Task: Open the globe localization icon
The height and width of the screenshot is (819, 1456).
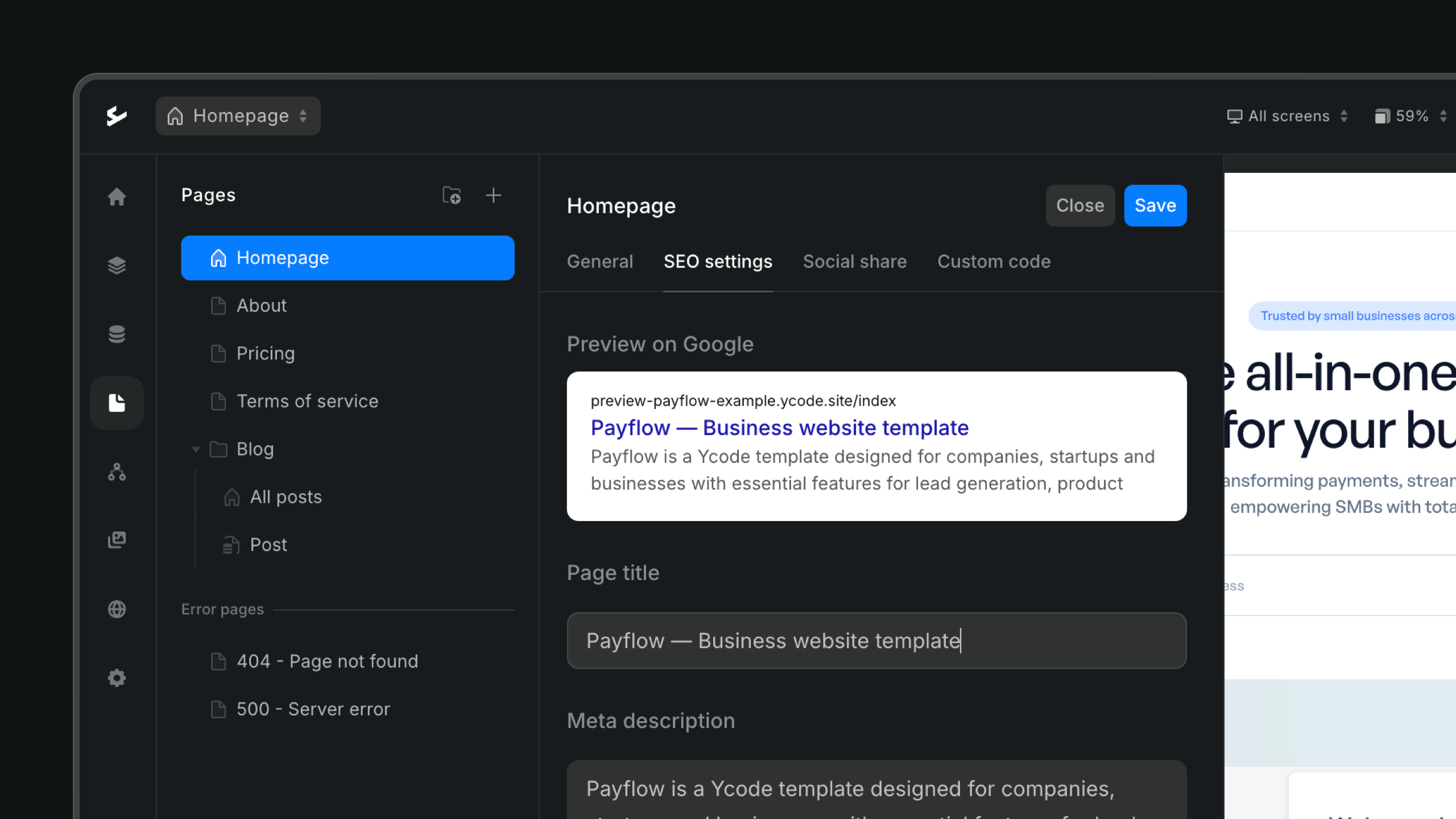Action: click(x=117, y=609)
